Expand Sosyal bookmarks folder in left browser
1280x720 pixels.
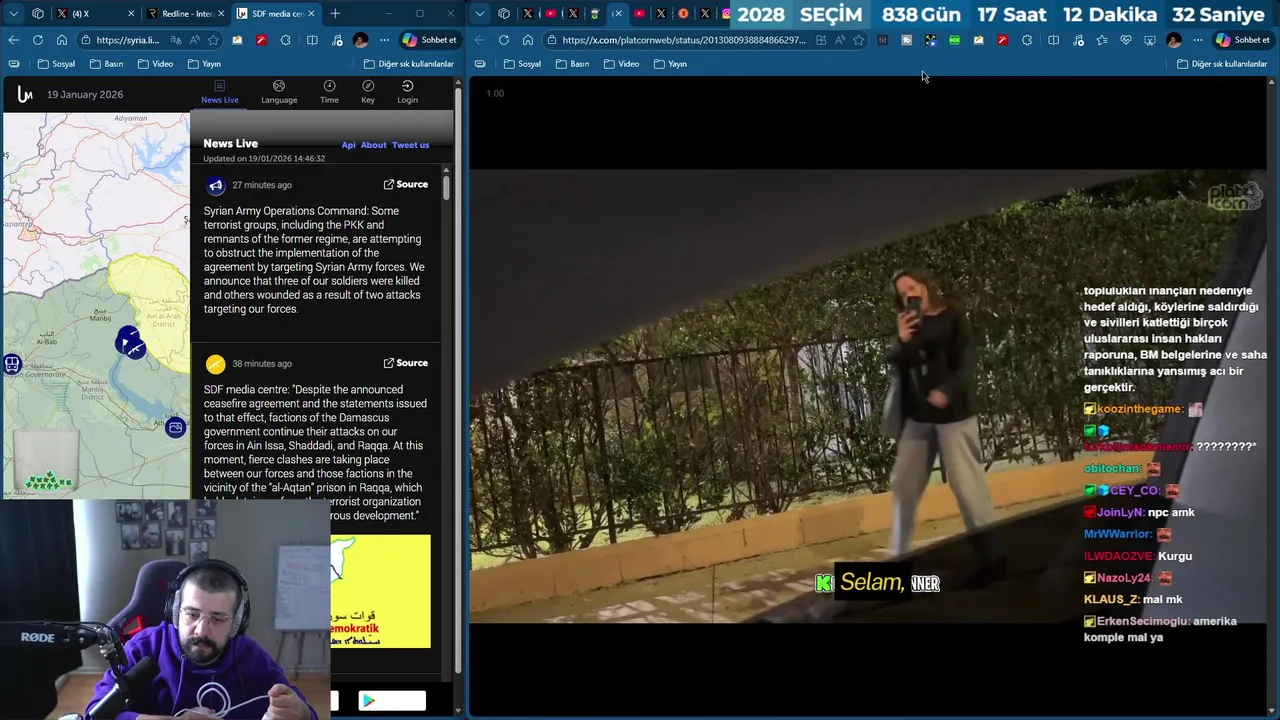click(x=56, y=64)
